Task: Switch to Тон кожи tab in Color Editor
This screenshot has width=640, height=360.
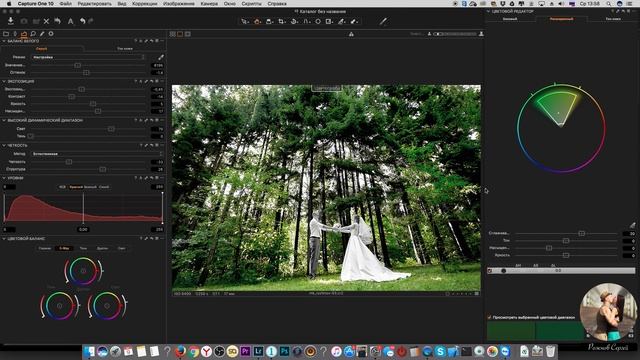Action: (x=613, y=19)
